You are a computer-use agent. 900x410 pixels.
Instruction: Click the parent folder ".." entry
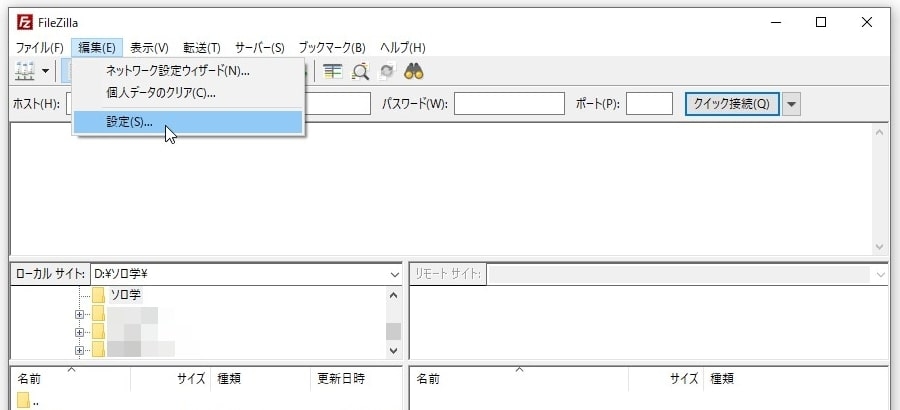coord(36,402)
